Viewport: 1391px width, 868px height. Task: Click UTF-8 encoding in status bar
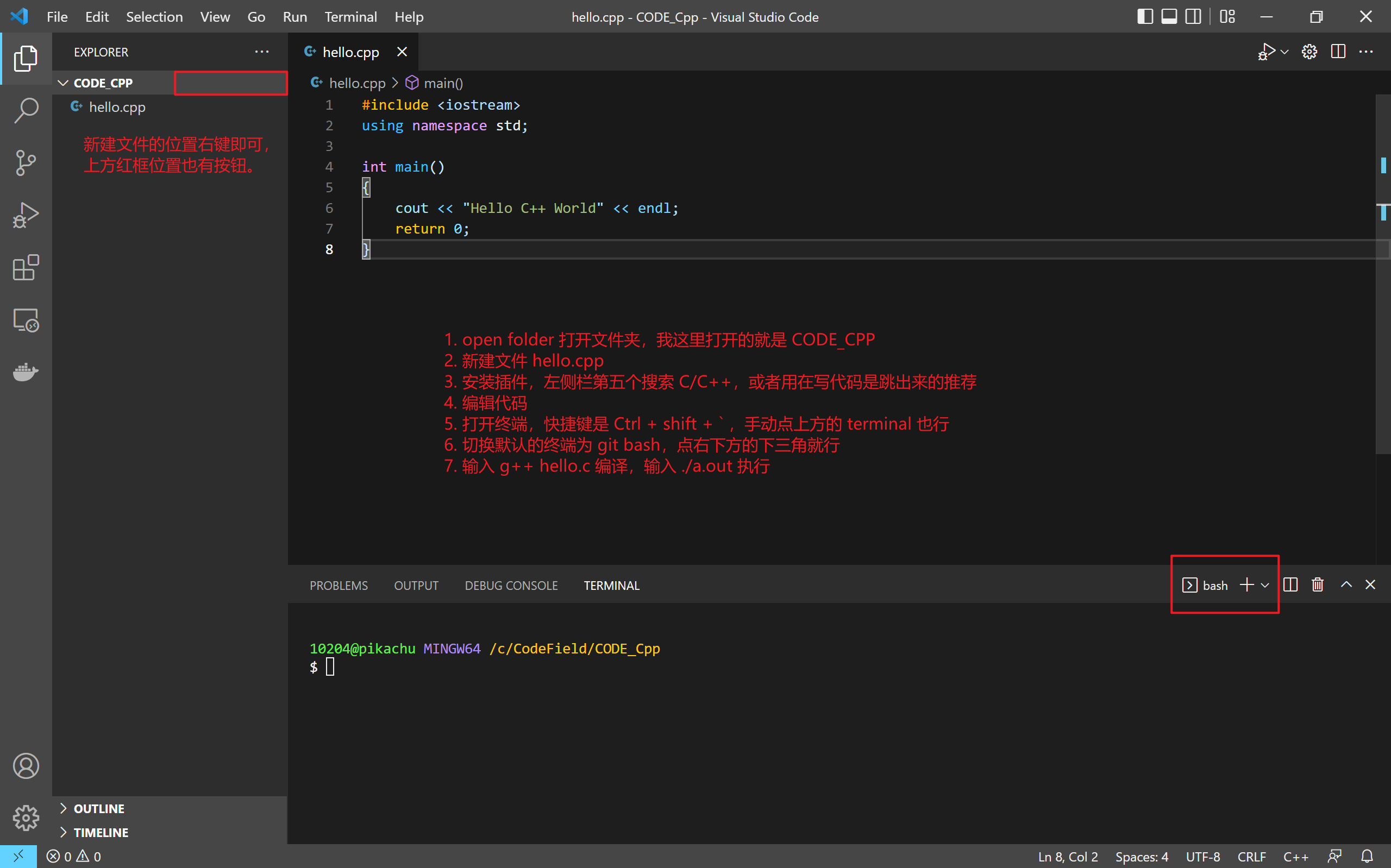pyautogui.click(x=1202, y=857)
